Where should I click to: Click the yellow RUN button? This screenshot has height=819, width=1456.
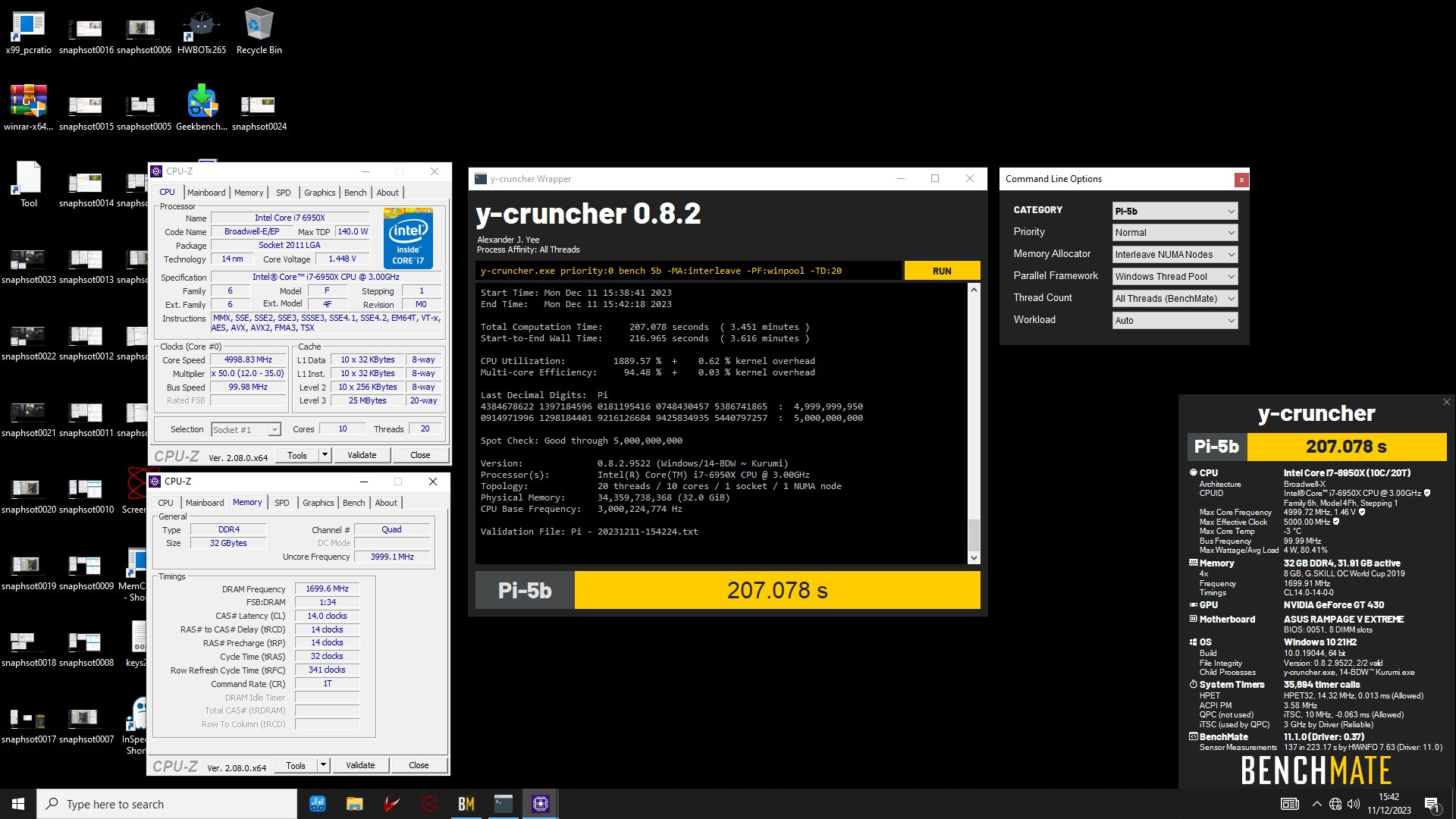tap(942, 271)
